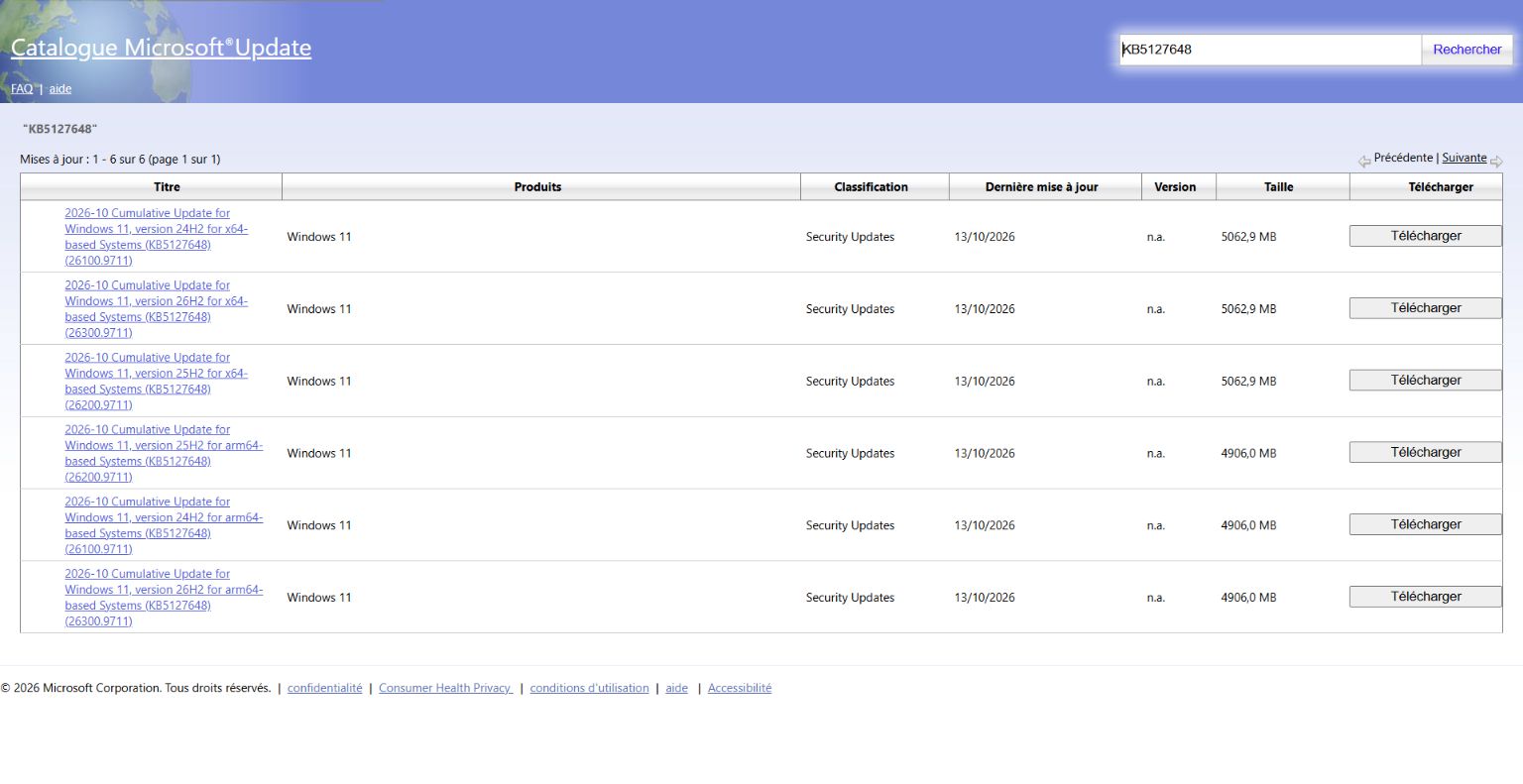1523x784 pixels.
Task: Download the 24H2 arm64 update via Télécharger
Action: 1426,525
